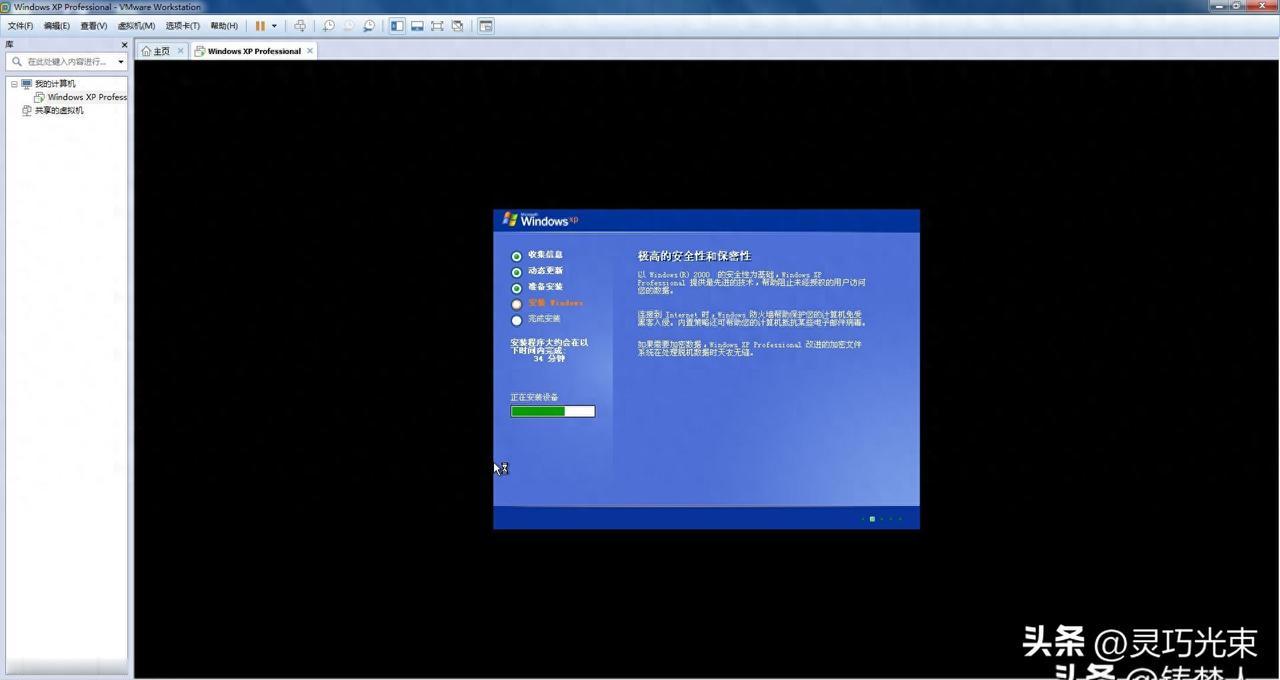This screenshot has height=680, width=1280.
Task: Collapse the 我的计算机 tree node
Action: click(x=14, y=84)
